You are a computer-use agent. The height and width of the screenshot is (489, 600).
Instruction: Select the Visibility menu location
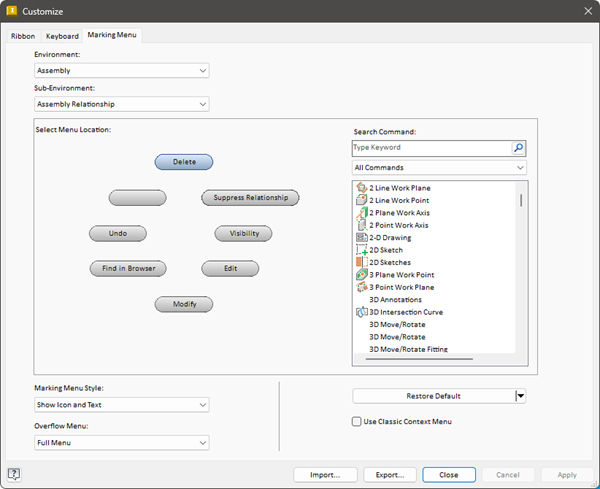(243, 233)
